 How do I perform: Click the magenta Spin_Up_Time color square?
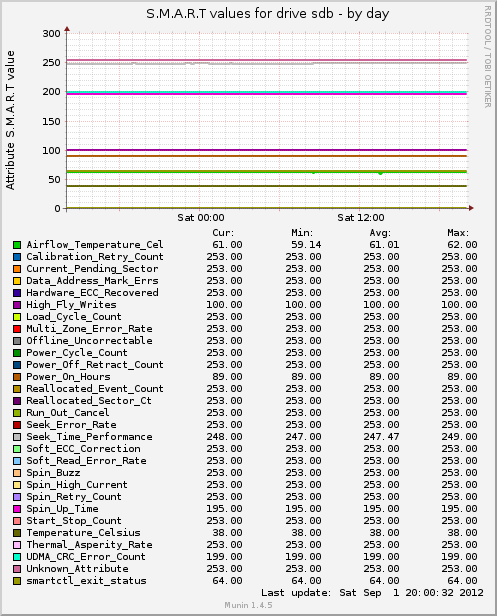[x=17, y=509]
